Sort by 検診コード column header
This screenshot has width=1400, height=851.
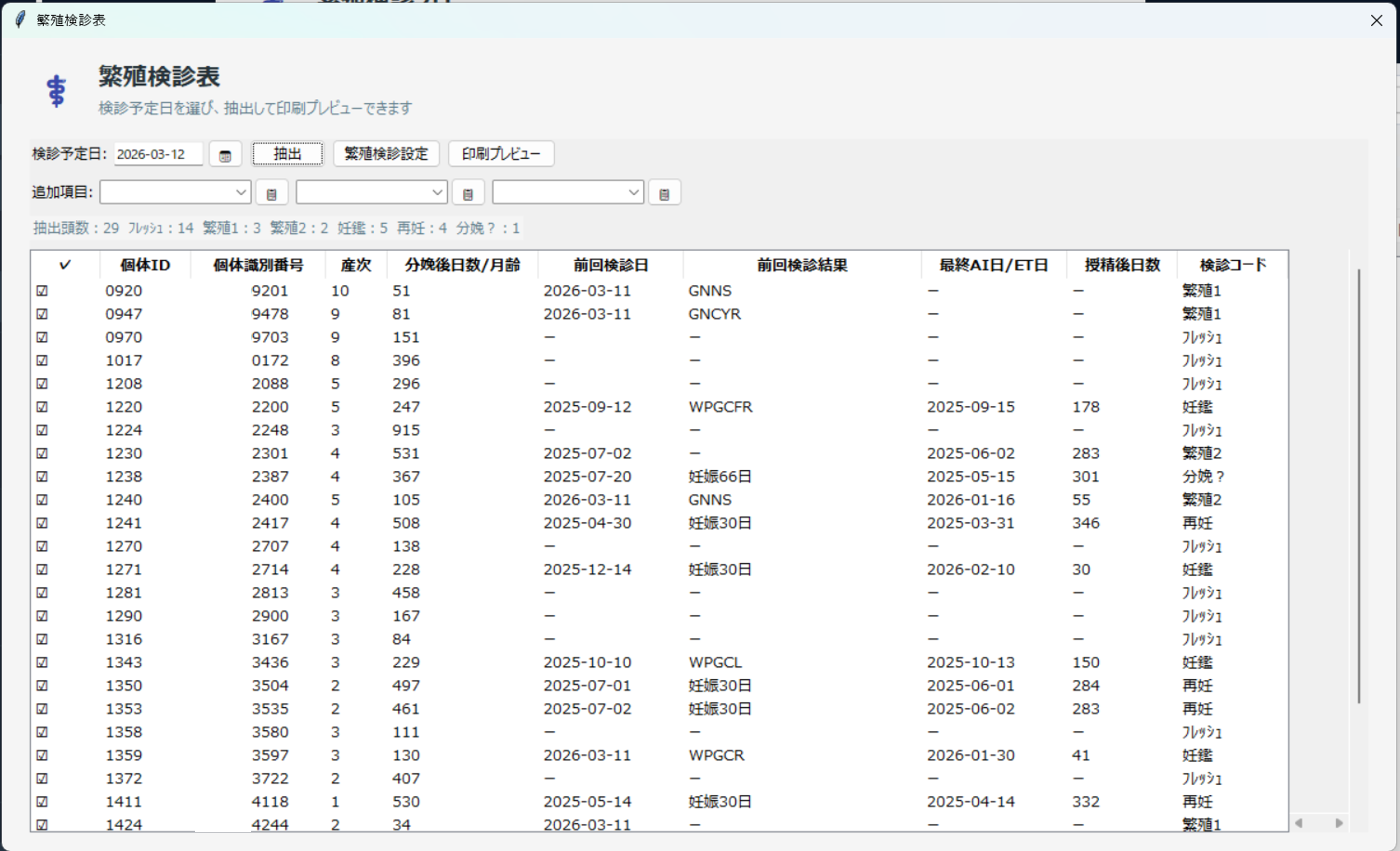(x=1233, y=265)
